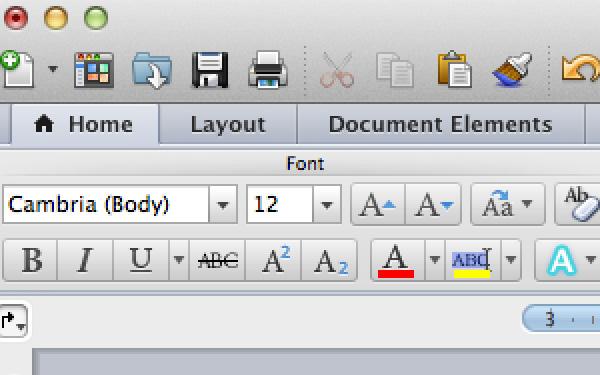Click the Print icon
600x375 pixels.
[268, 70]
